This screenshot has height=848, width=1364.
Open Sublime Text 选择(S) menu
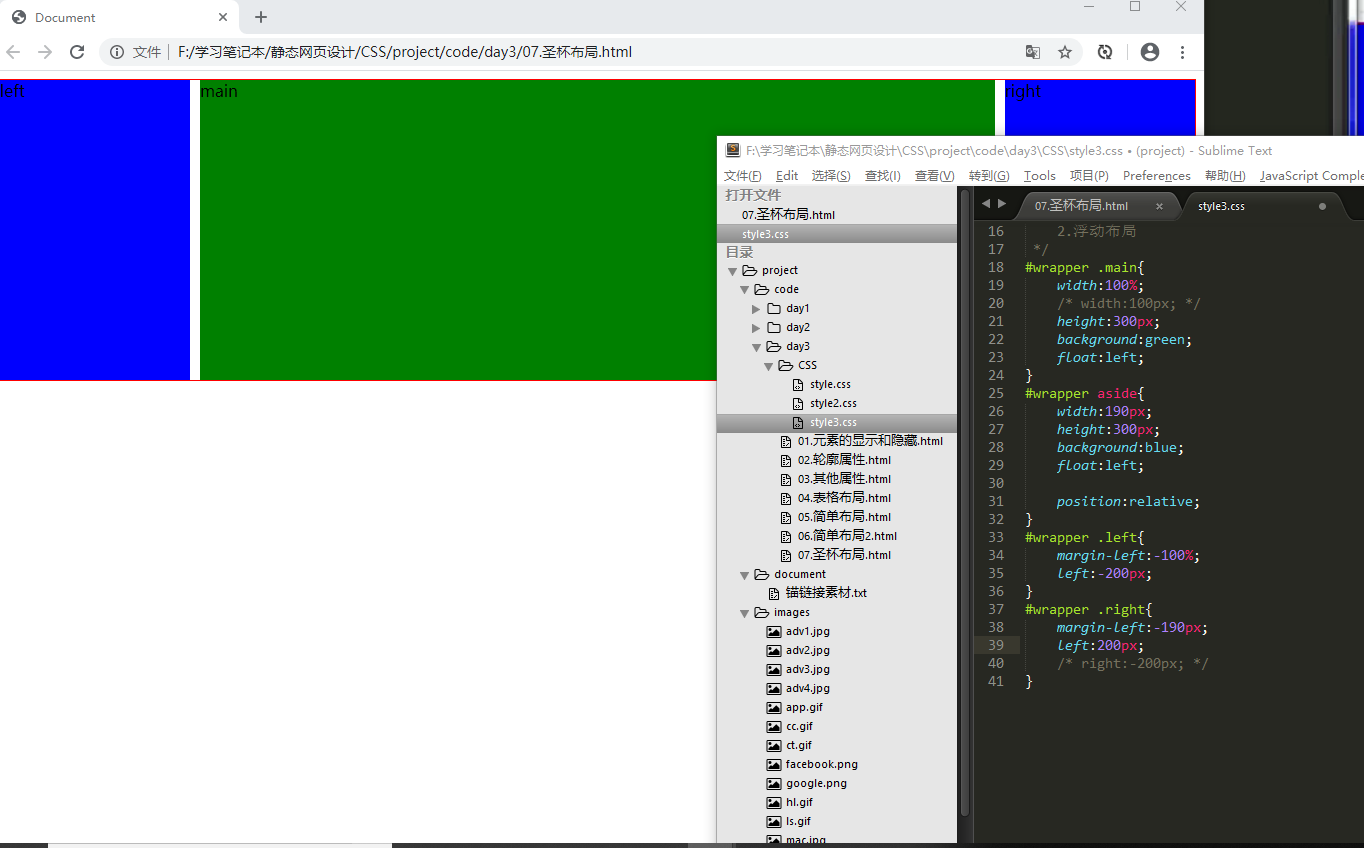(831, 176)
